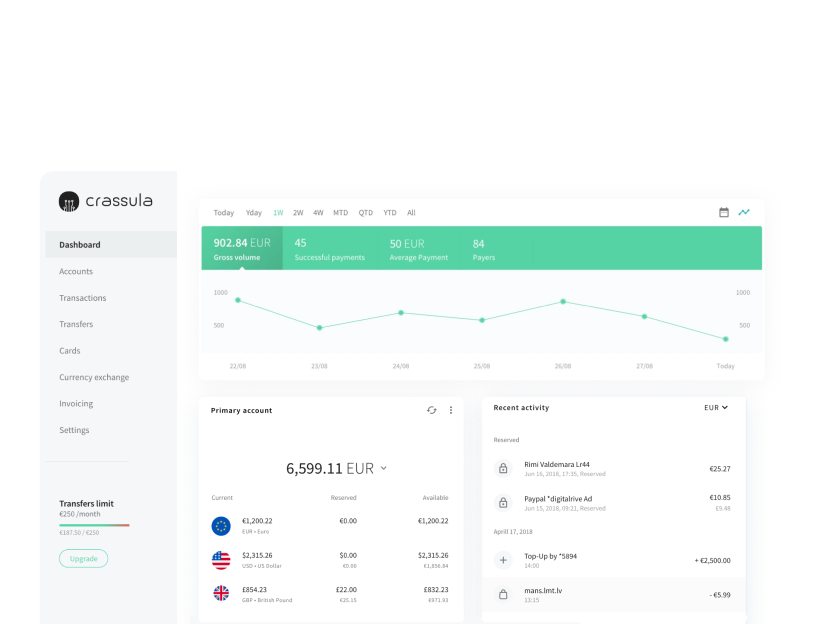Viewport: 832px width, 624px height.
Task: Open the three-dot menu in Primary account
Action: click(450, 411)
